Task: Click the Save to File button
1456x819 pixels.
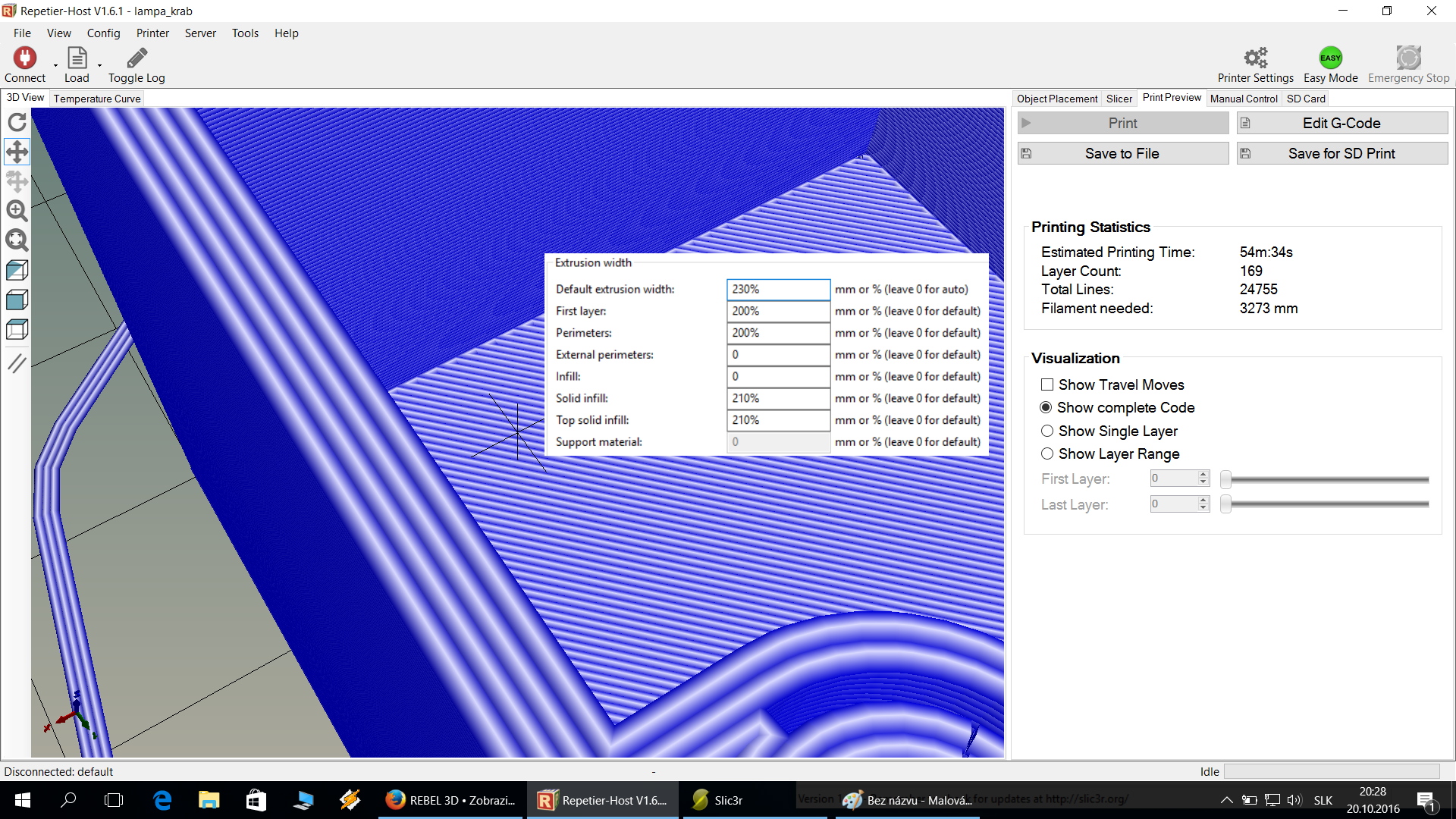Action: (1122, 154)
